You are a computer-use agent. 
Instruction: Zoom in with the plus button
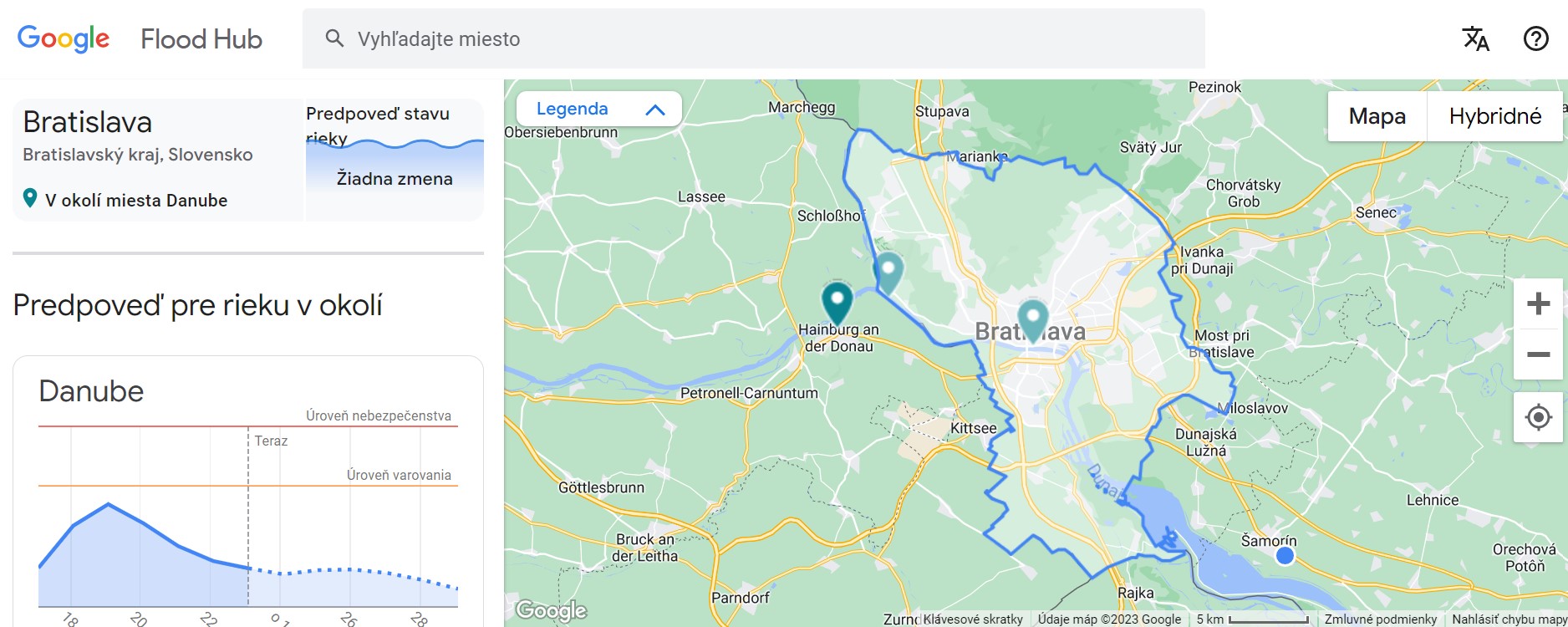pyautogui.click(x=1538, y=303)
